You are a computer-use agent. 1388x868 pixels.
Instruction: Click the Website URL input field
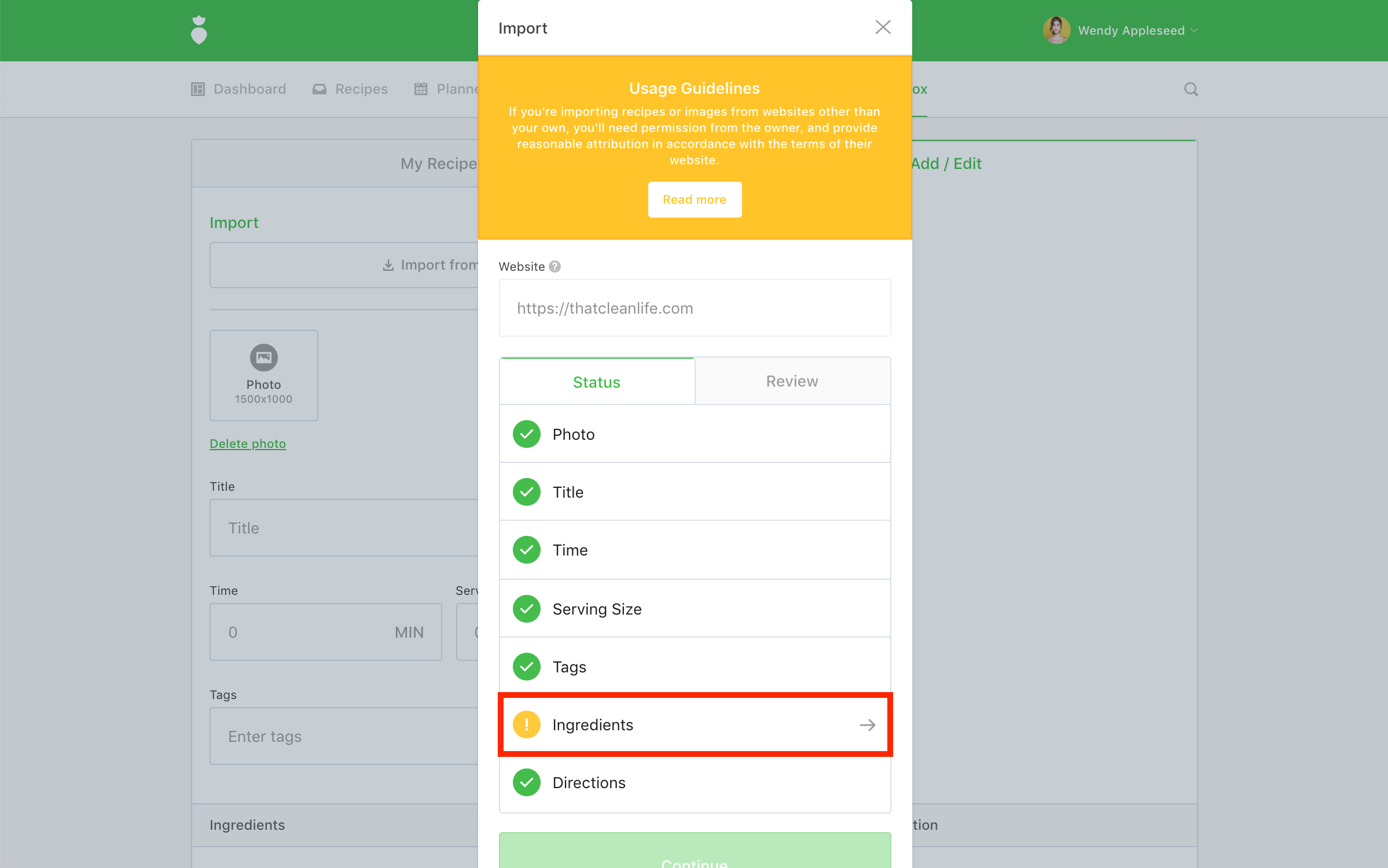(x=695, y=308)
